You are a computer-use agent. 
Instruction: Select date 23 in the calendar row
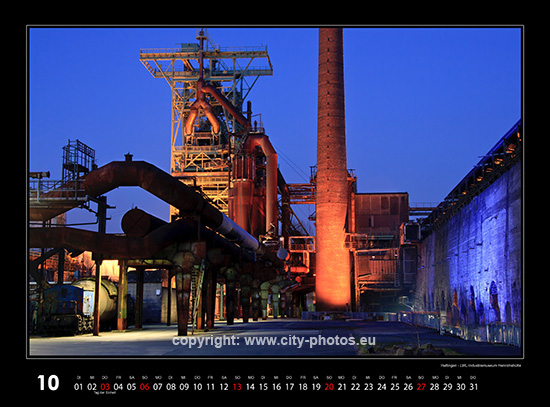[368, 387]
